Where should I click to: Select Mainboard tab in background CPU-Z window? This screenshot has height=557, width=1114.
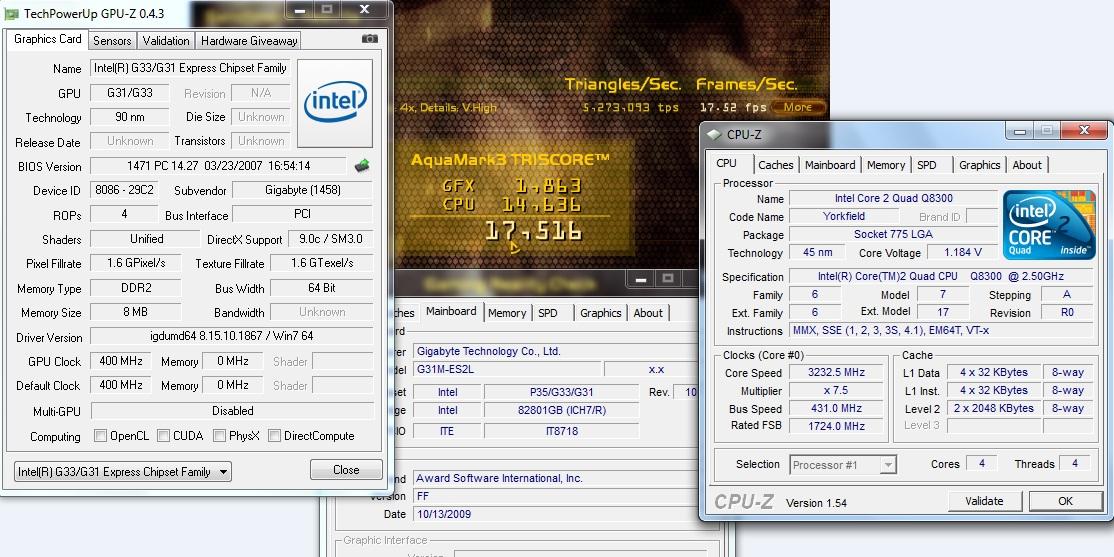pos(451,311)
